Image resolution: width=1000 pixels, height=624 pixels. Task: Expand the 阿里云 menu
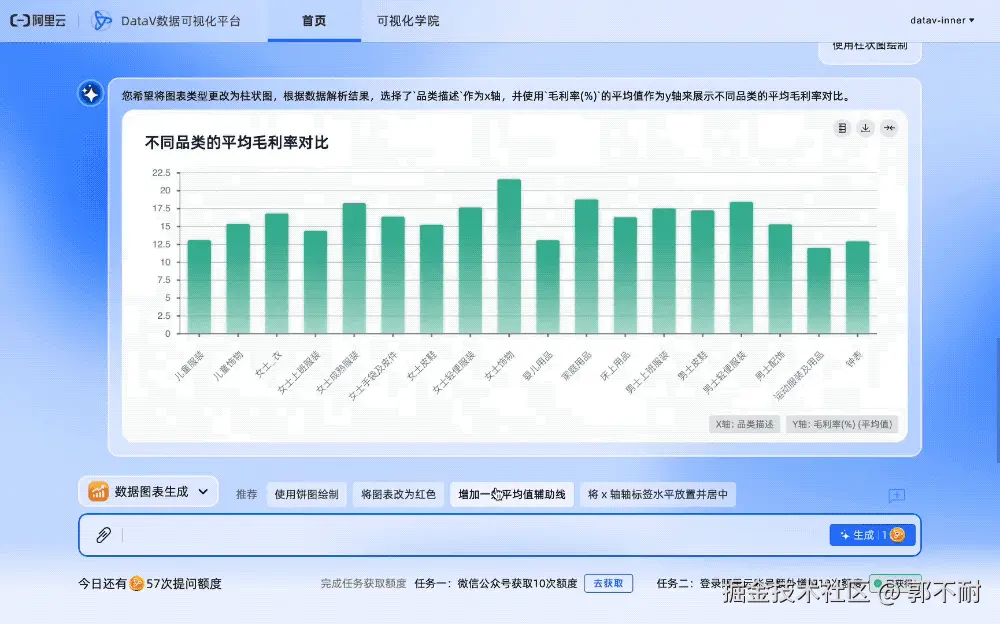click(36, 20)
